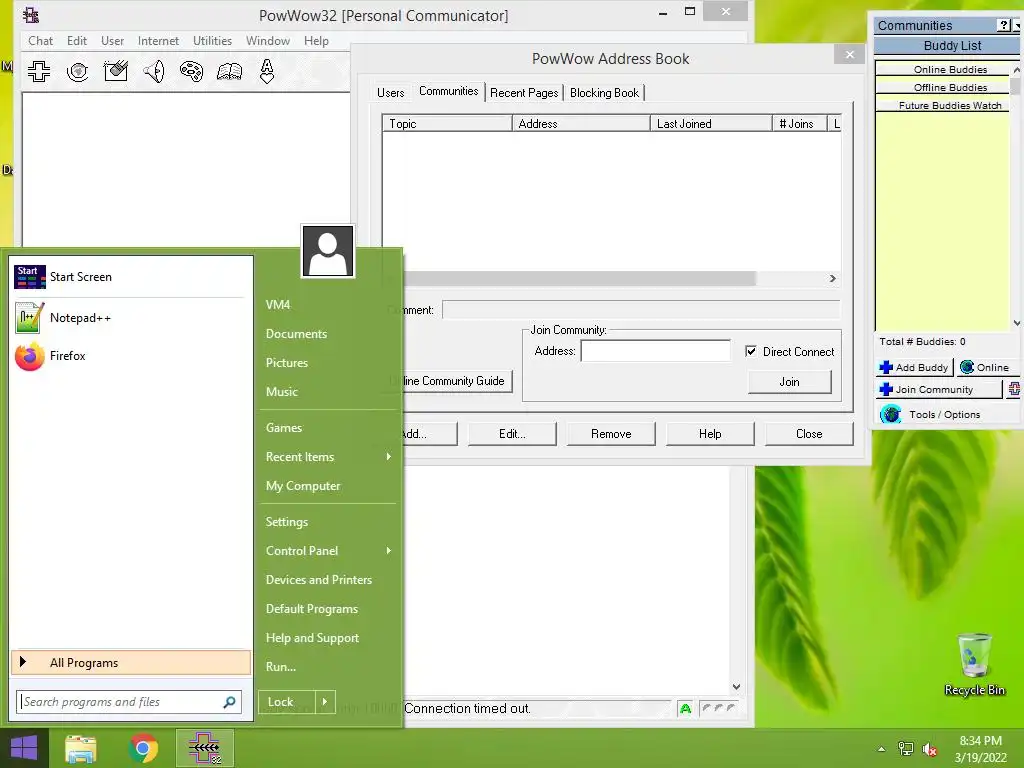The width and height of the screenshot is (1024, 768).
Task: Open Run... from start menu
Action: pyautogui.click(x=281, y=667)
